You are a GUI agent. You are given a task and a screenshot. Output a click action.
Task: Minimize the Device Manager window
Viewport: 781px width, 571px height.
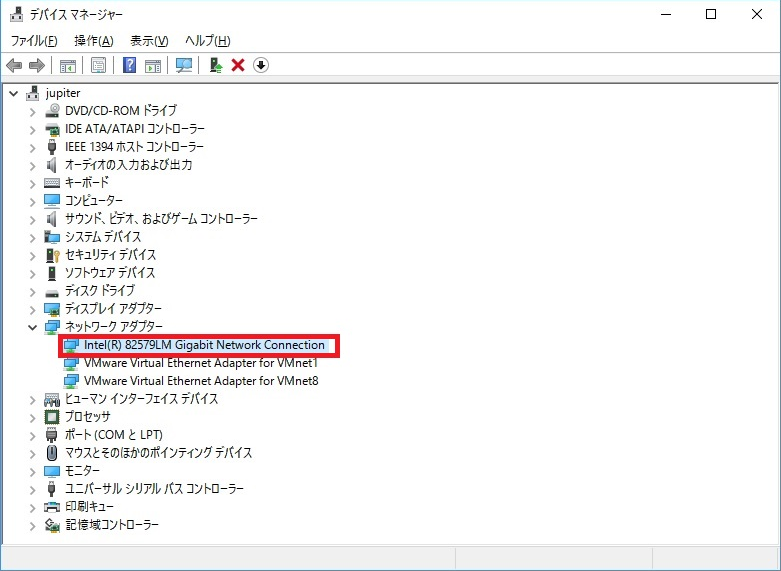pyautogui.click(x=666, y=14)
